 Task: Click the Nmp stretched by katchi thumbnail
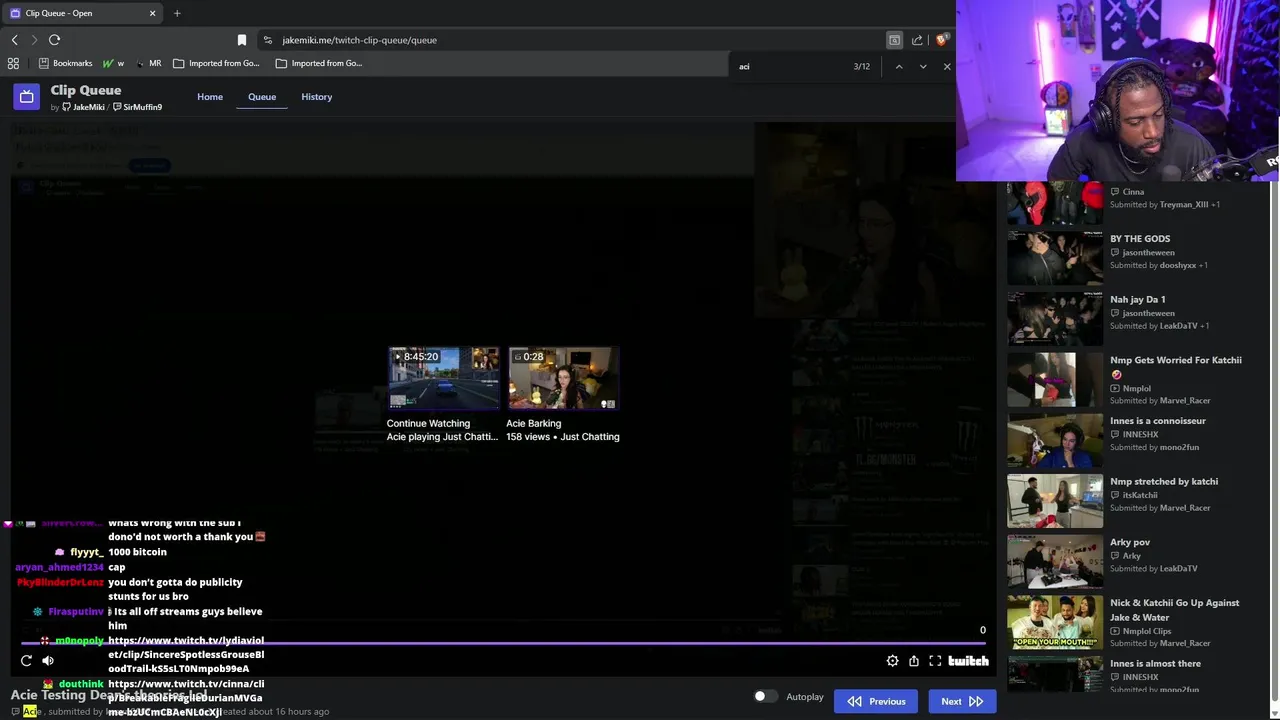[1055, 501]
